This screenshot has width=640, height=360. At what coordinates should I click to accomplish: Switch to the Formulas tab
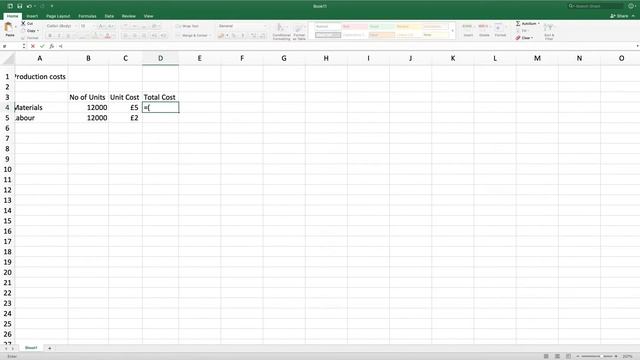[87, 16]
